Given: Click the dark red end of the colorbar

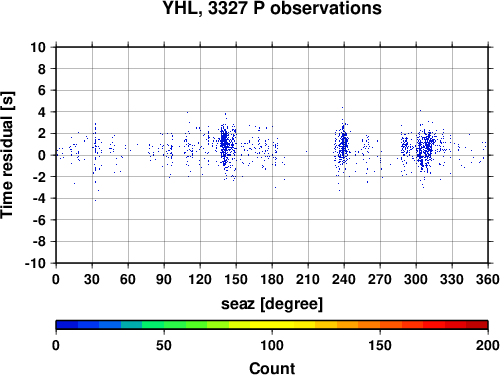Looking at the screenshot, I should coord(477,325).
